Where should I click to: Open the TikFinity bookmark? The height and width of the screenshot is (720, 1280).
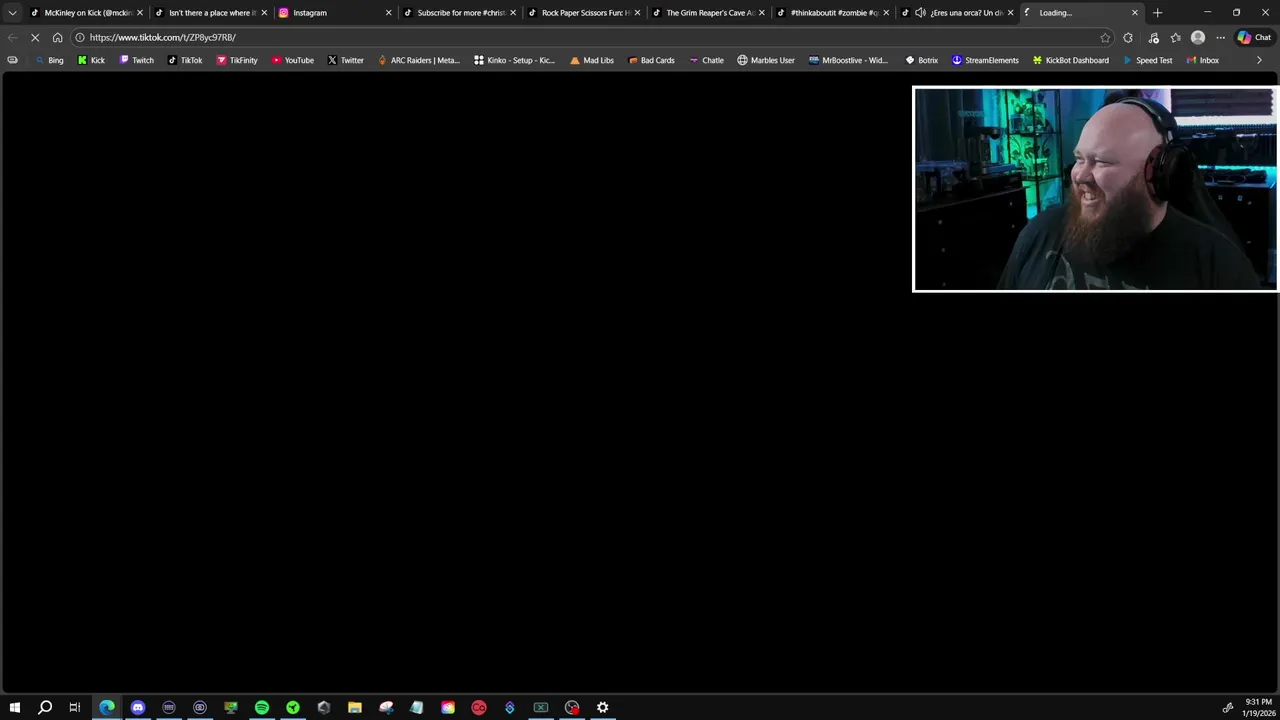tap(237, 60)
